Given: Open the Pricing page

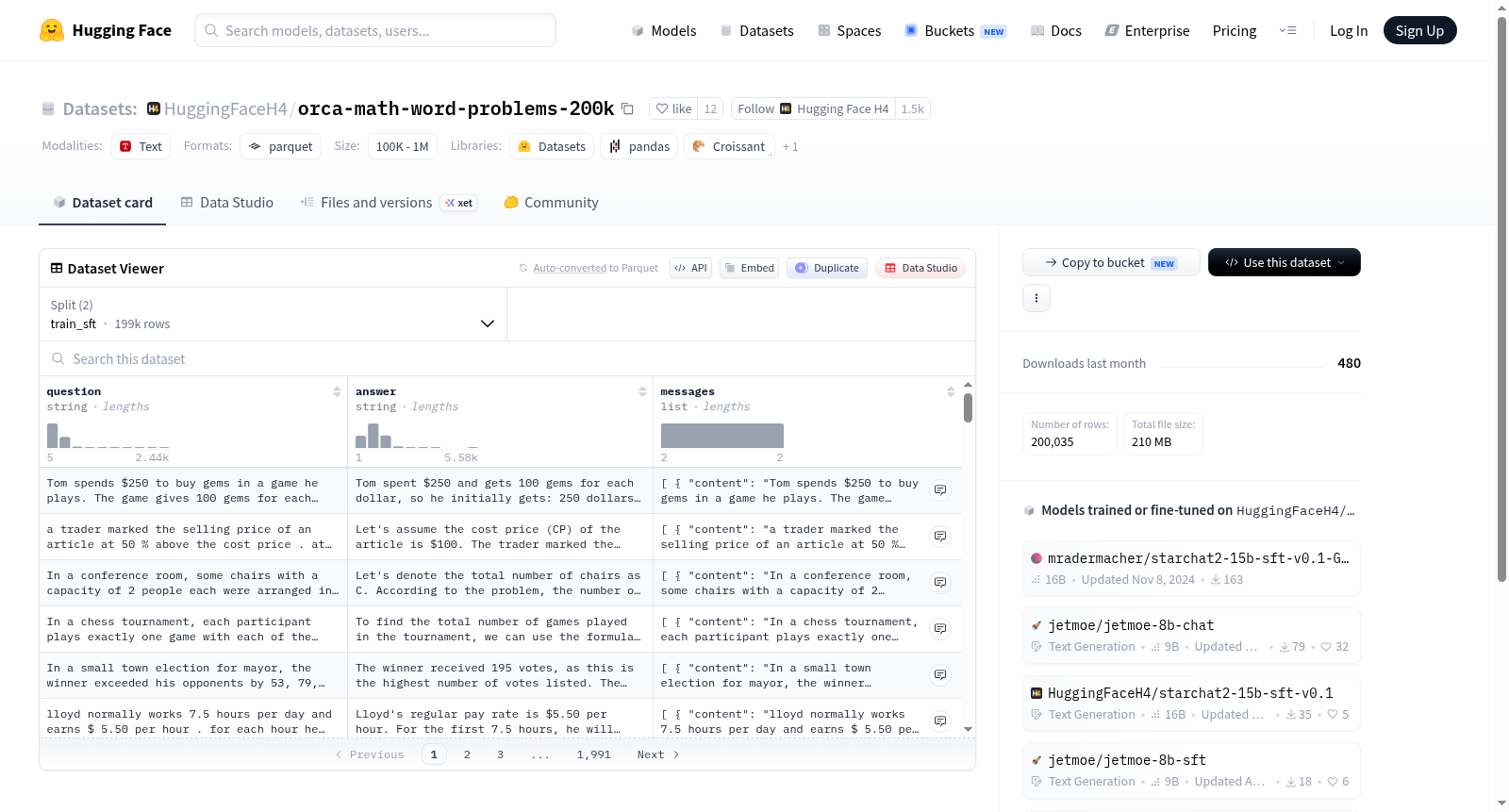Looking at the screenshot, I should pos(1235,30).
